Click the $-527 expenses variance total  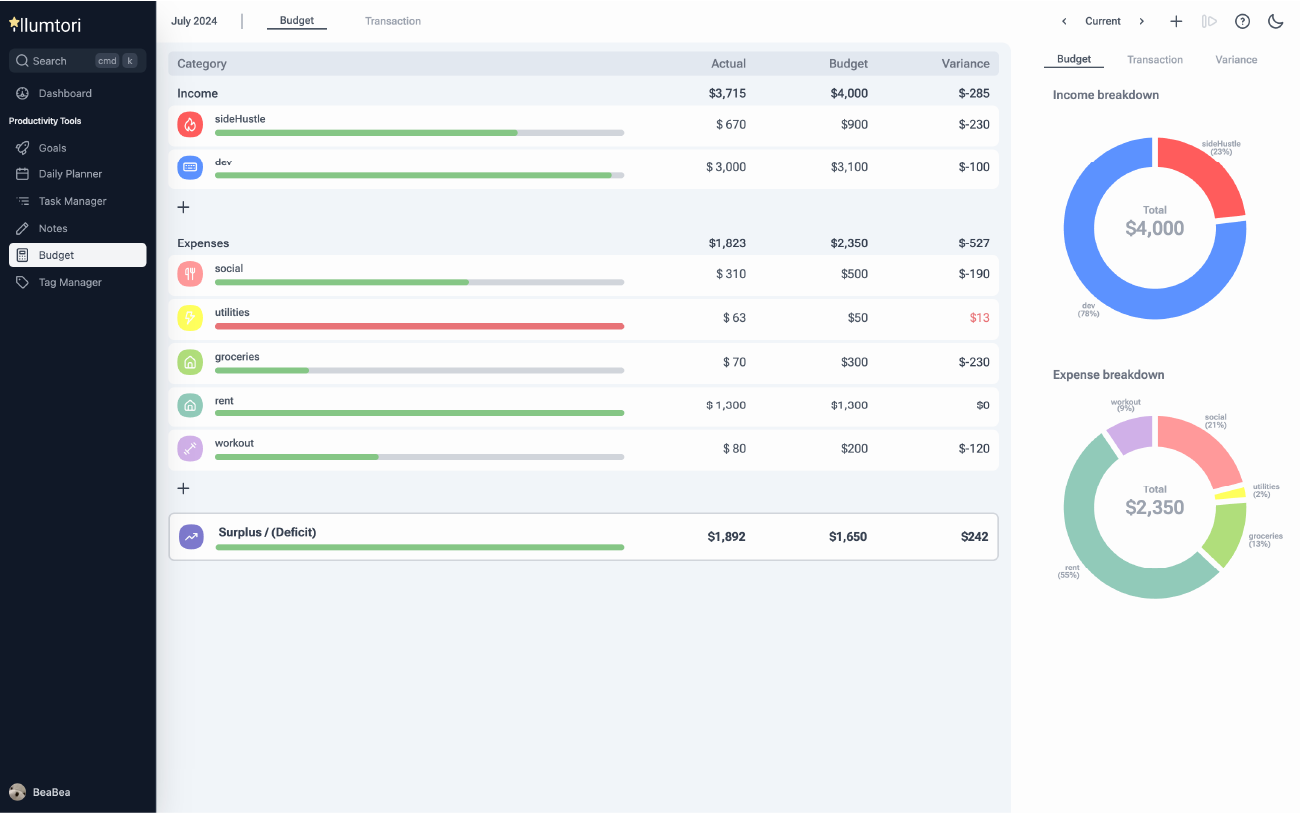click(974, 243)
